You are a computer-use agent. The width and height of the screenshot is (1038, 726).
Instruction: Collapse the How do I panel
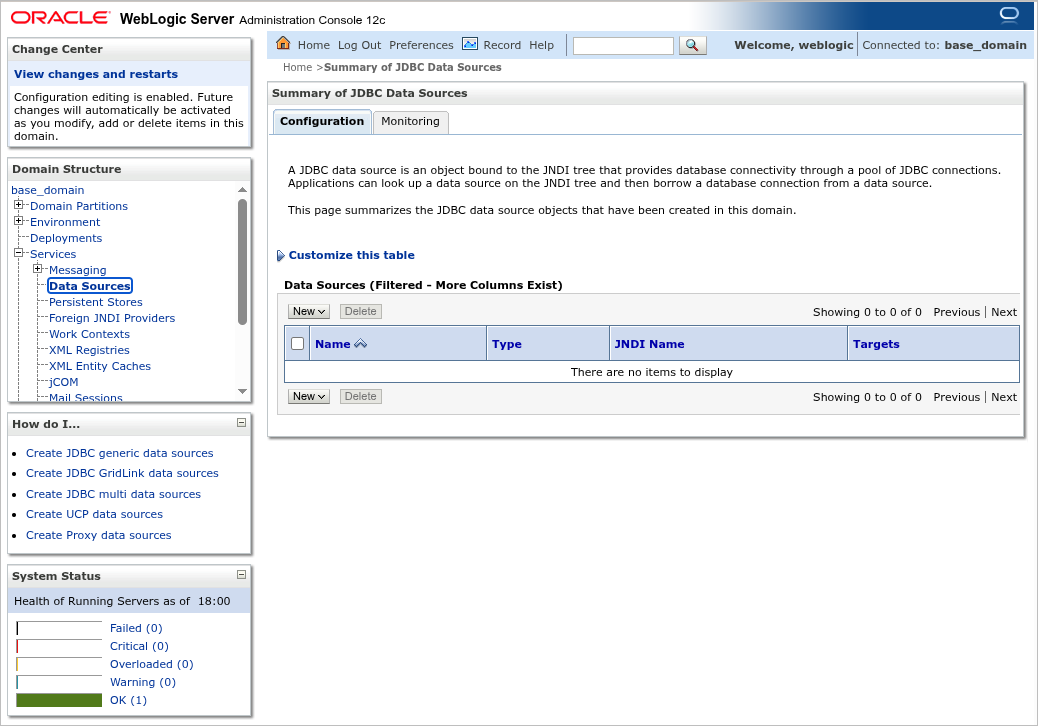pos(241,423)
